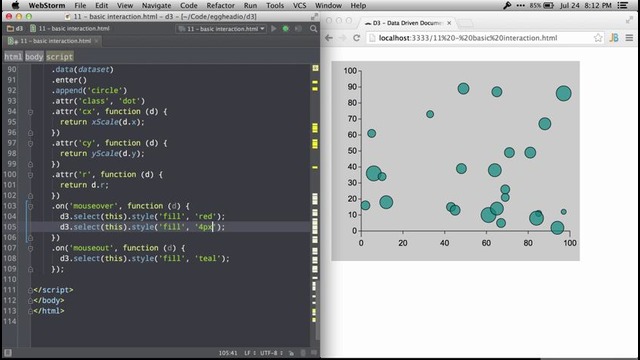Select the basic interaction.html breadcrumb file
Image resolution: width=640 pixels, height=360 pixels.
[x=70, y=29]
